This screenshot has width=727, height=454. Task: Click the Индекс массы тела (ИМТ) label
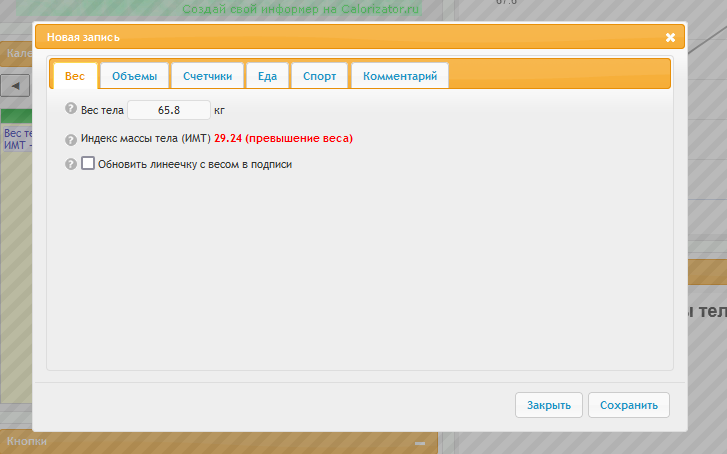tap(146, 138)
